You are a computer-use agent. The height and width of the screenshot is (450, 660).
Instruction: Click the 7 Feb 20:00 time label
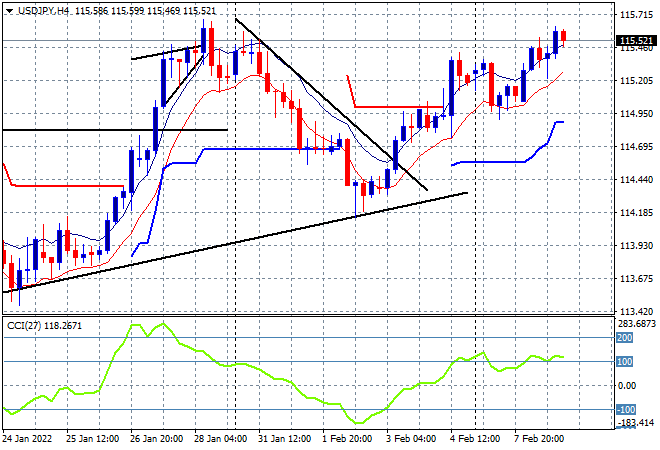click(539, 439)
